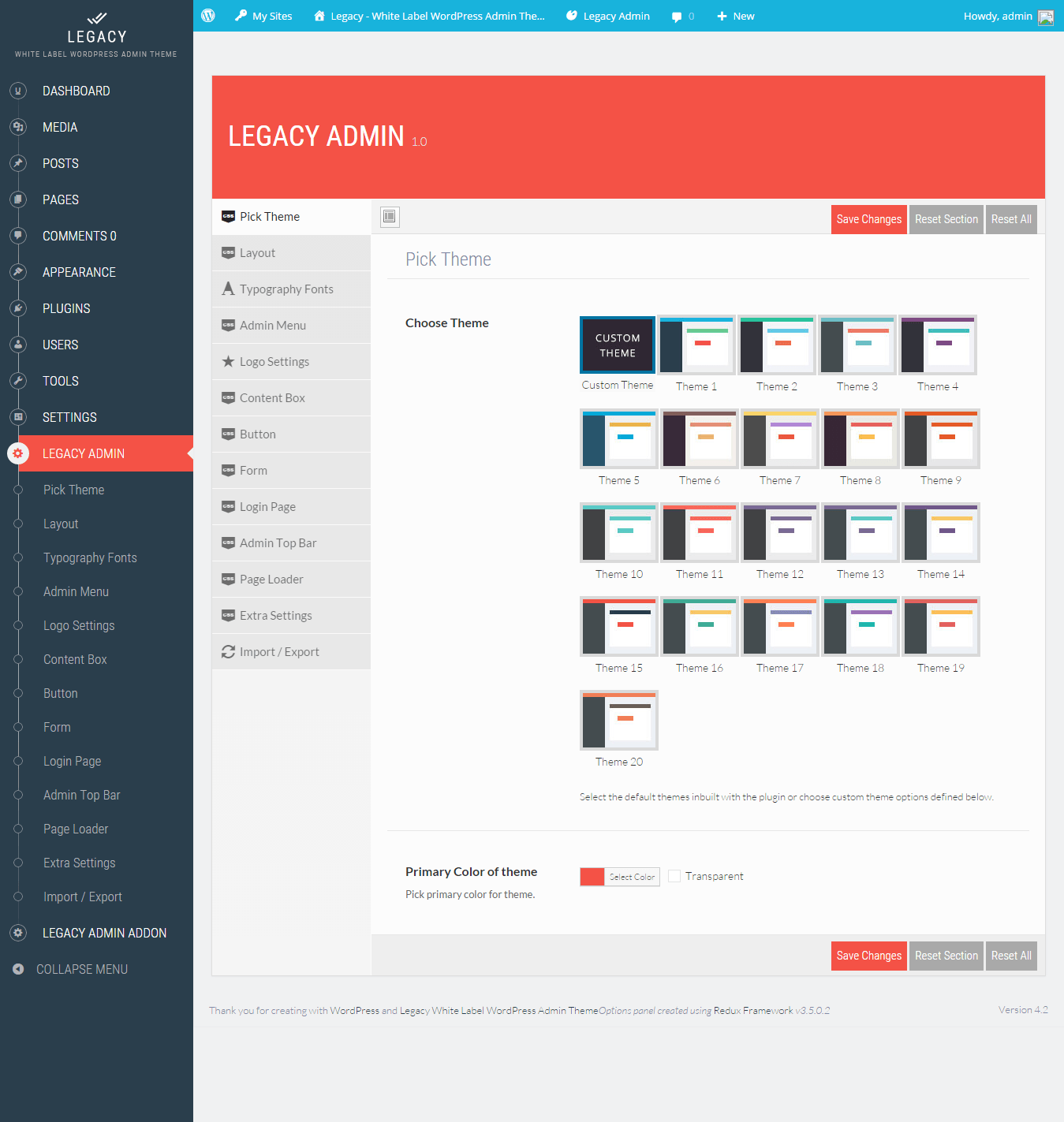Viewport: 1064px width, 1122px height.
Task: Click the top Save Changes button
Action: pos(868,219)
